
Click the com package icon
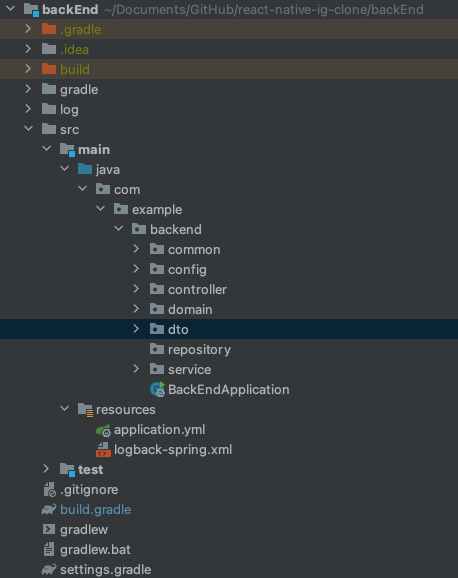click(103, 189)
